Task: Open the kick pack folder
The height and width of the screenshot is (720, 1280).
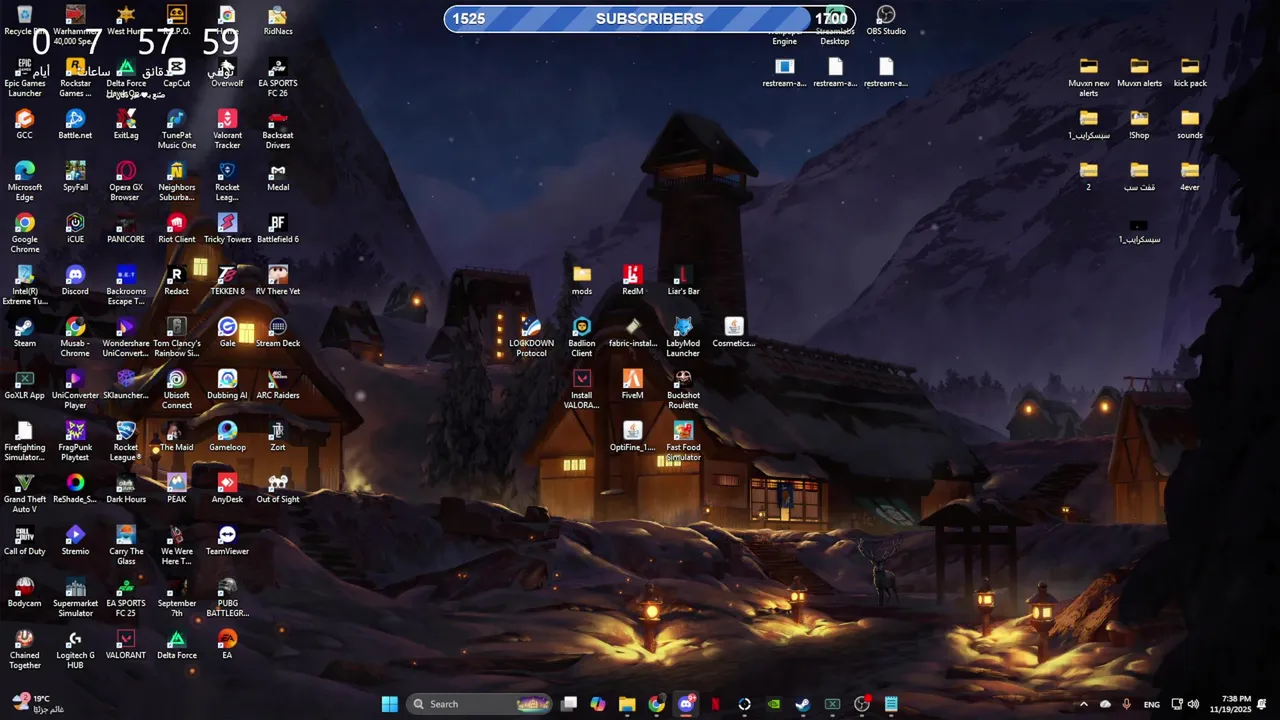Action: 1190,72
